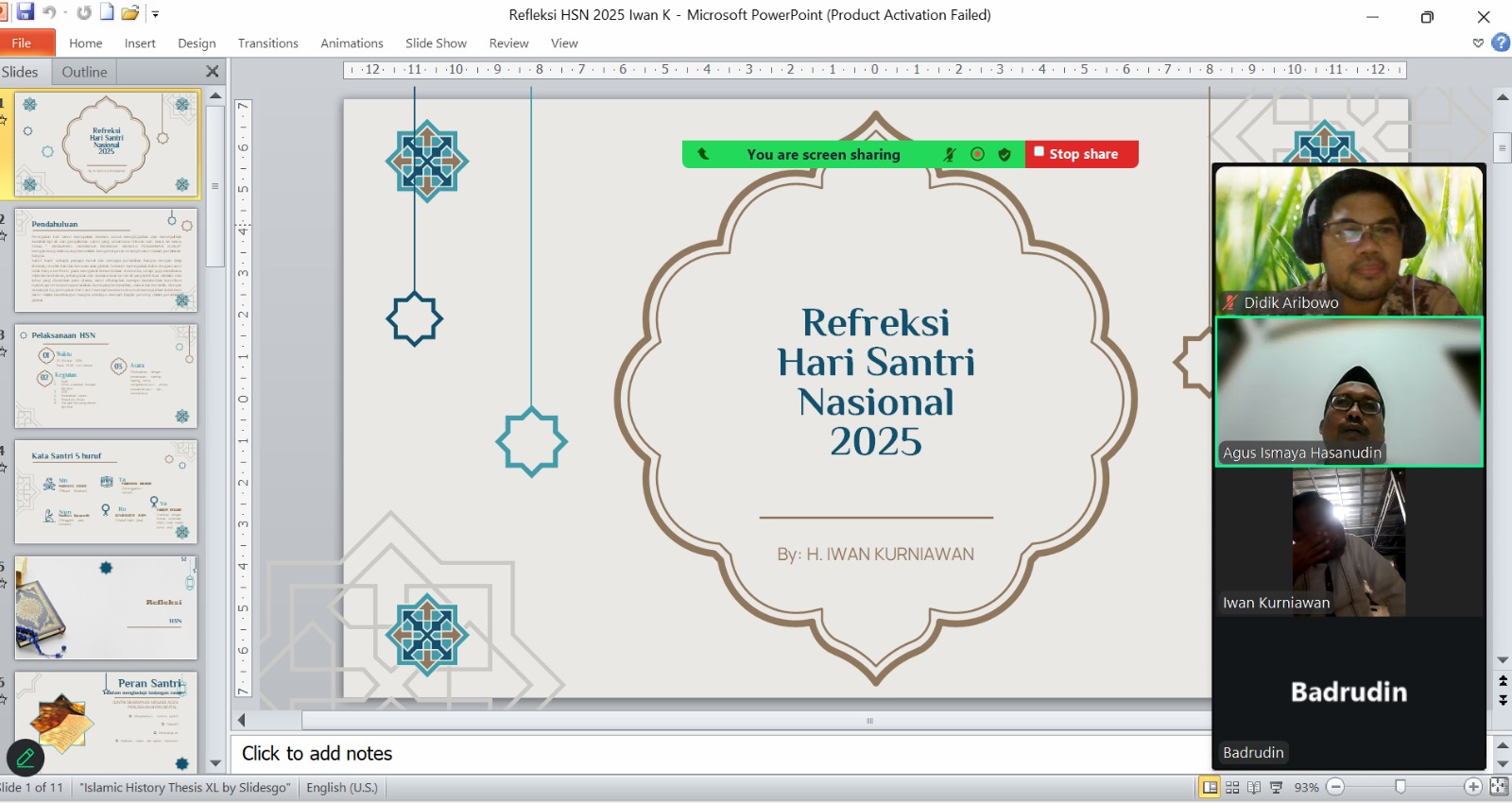This screenshot has height=803, width=1512.
Task: Undo the last action
Action: [49, 13]
